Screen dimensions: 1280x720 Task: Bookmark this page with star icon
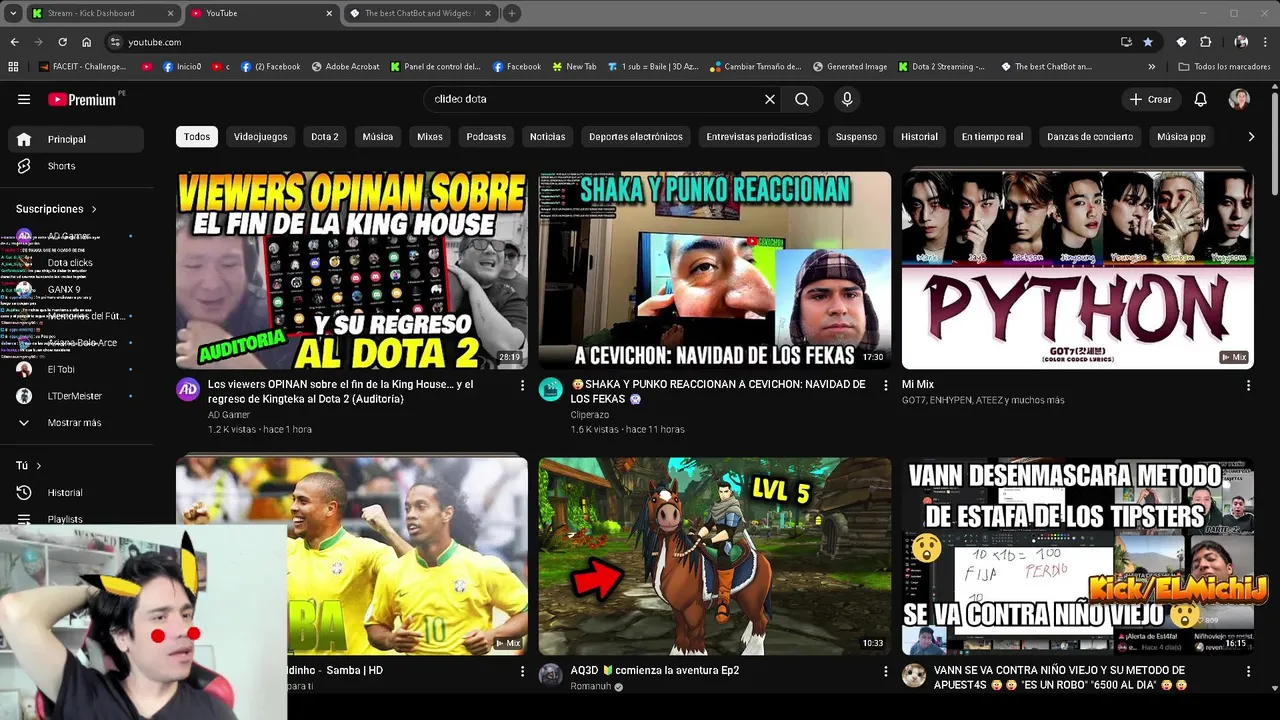[1148, 42]
